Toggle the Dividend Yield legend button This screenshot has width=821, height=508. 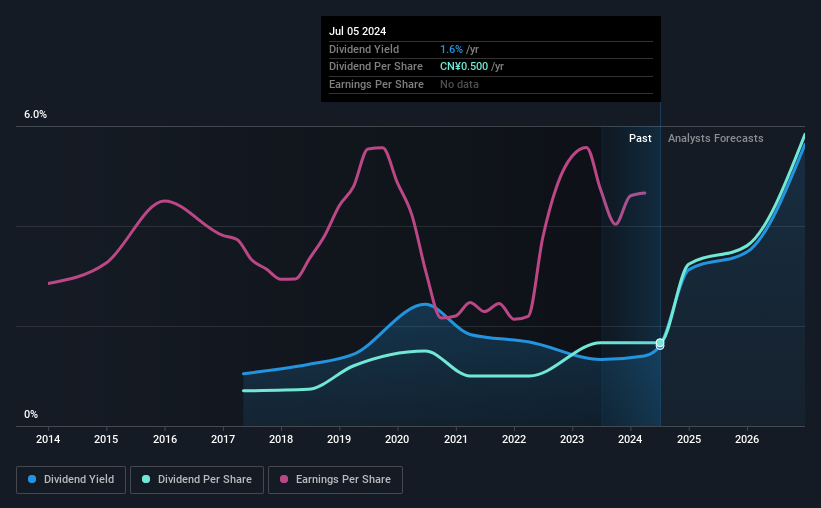[x=71, y=480]
